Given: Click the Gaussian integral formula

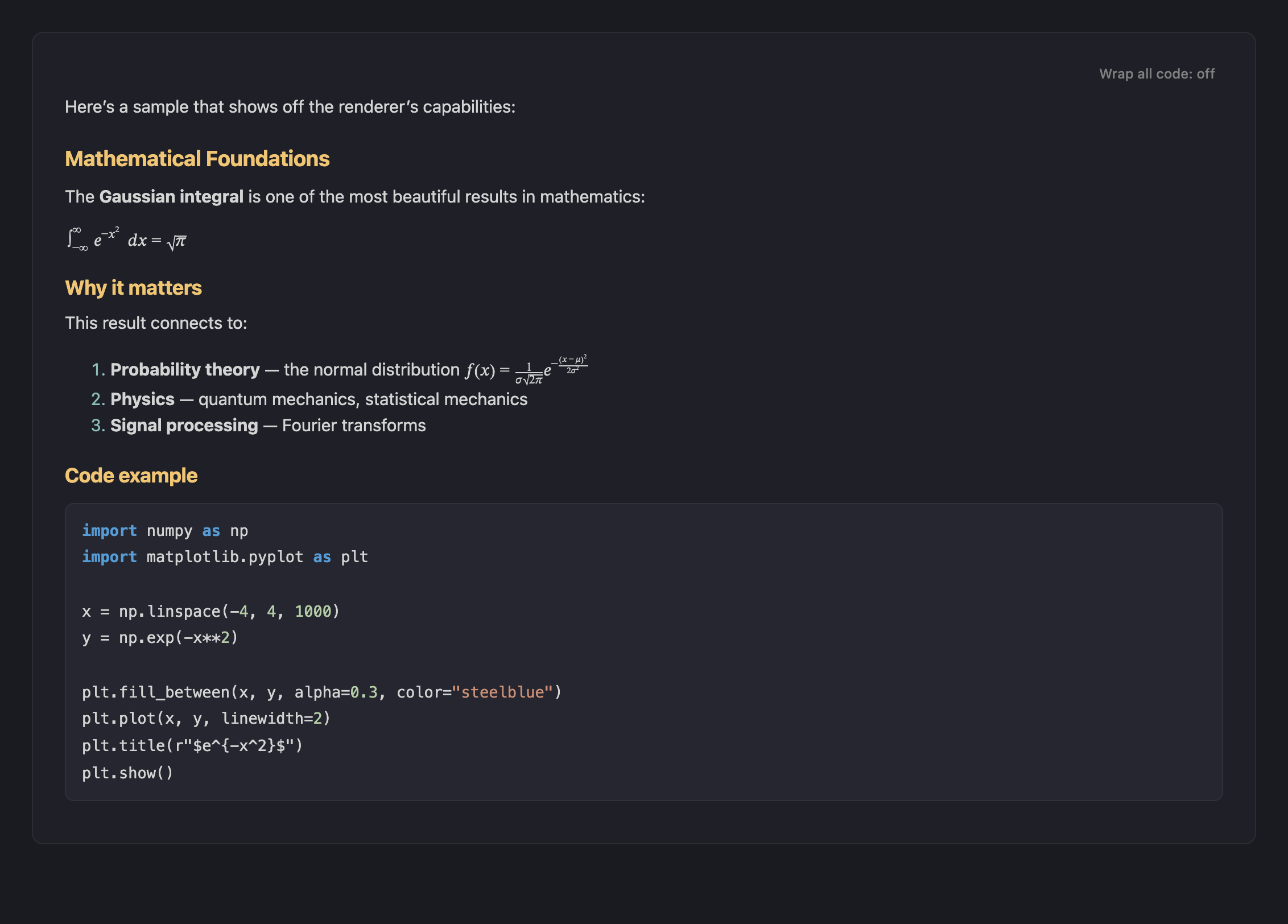Looking at the screenshot, I should pyautogui.click(x=126, y=239).
